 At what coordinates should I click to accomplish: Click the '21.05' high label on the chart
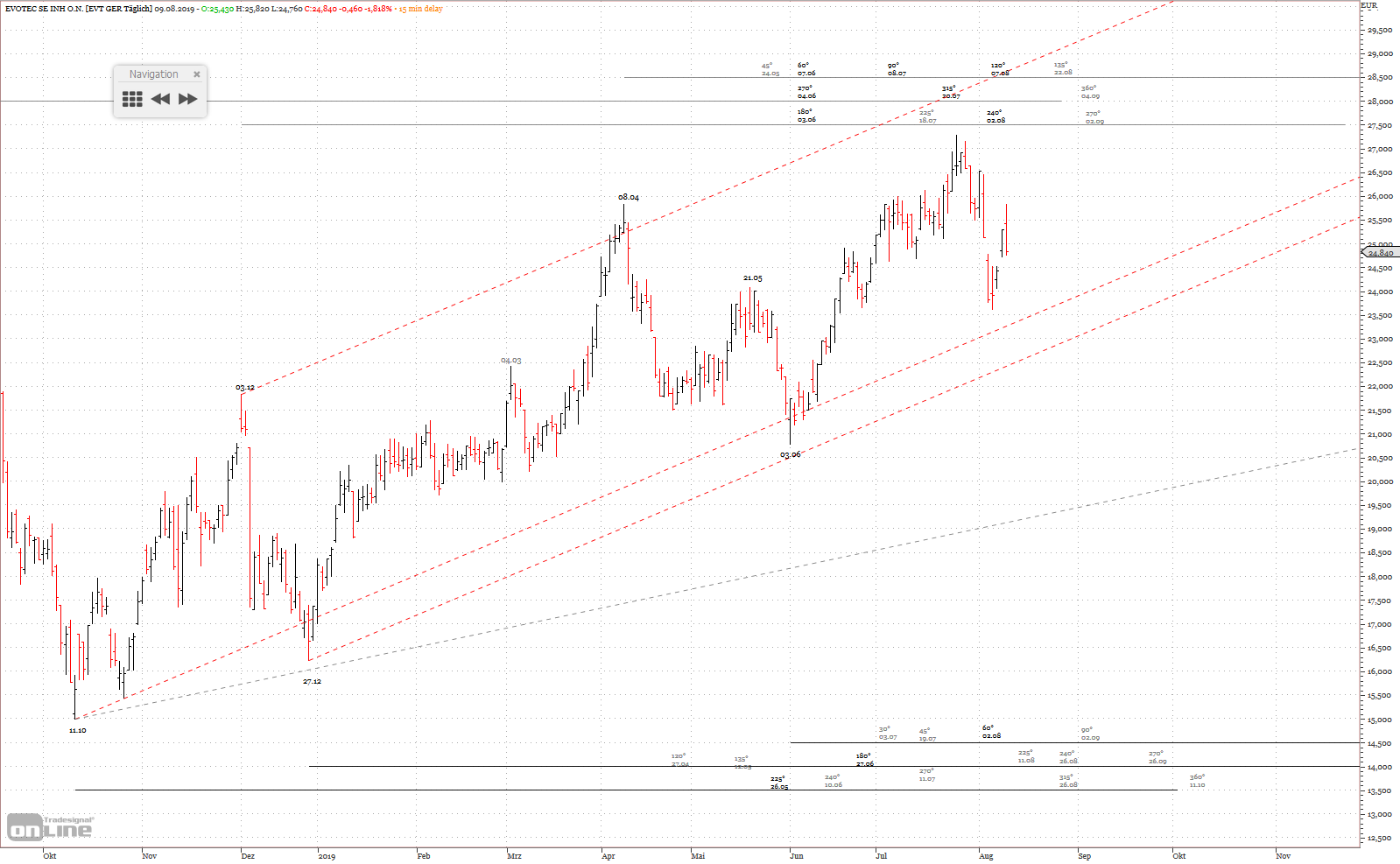coord(752,278)
